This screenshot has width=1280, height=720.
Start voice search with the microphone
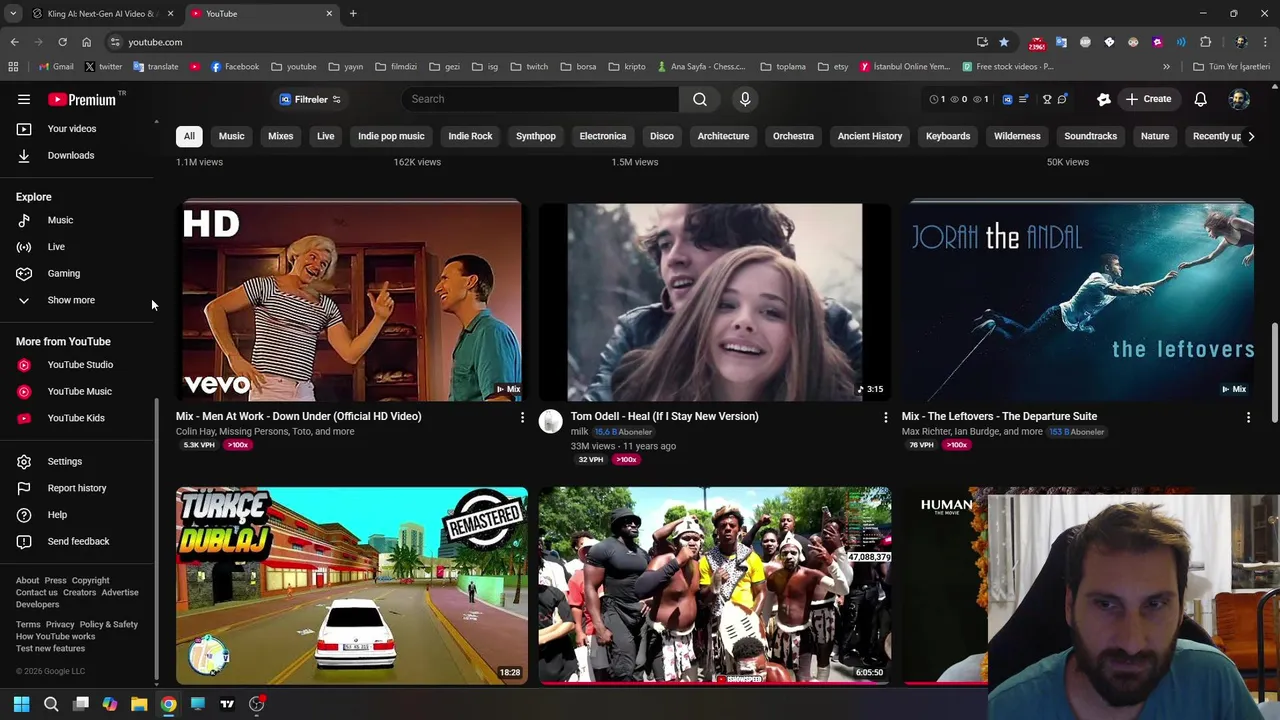point(745,99)
